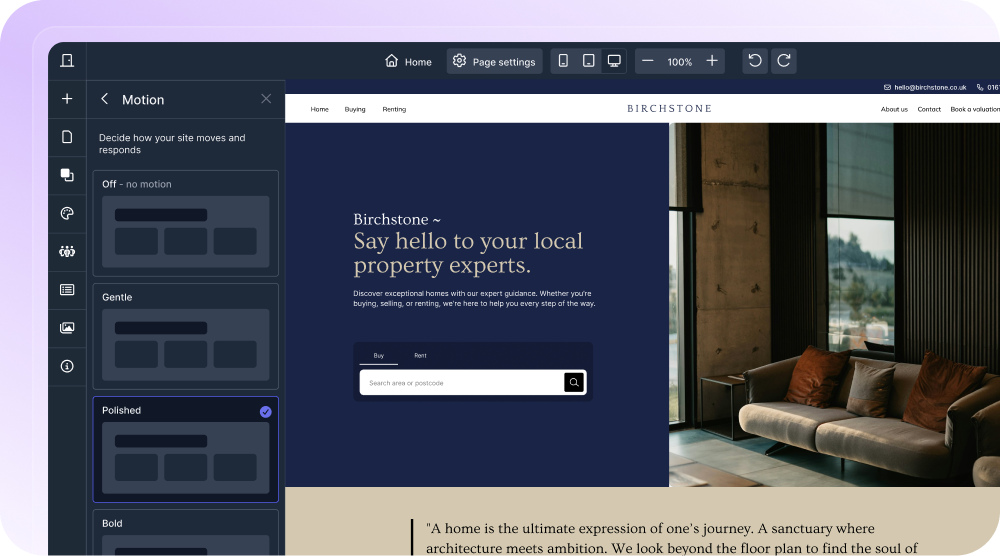This screenshot has width=1000, height=556.
Task: Click Renting in the site navigation
Action: pyautogui.click(x=394, y=110)
